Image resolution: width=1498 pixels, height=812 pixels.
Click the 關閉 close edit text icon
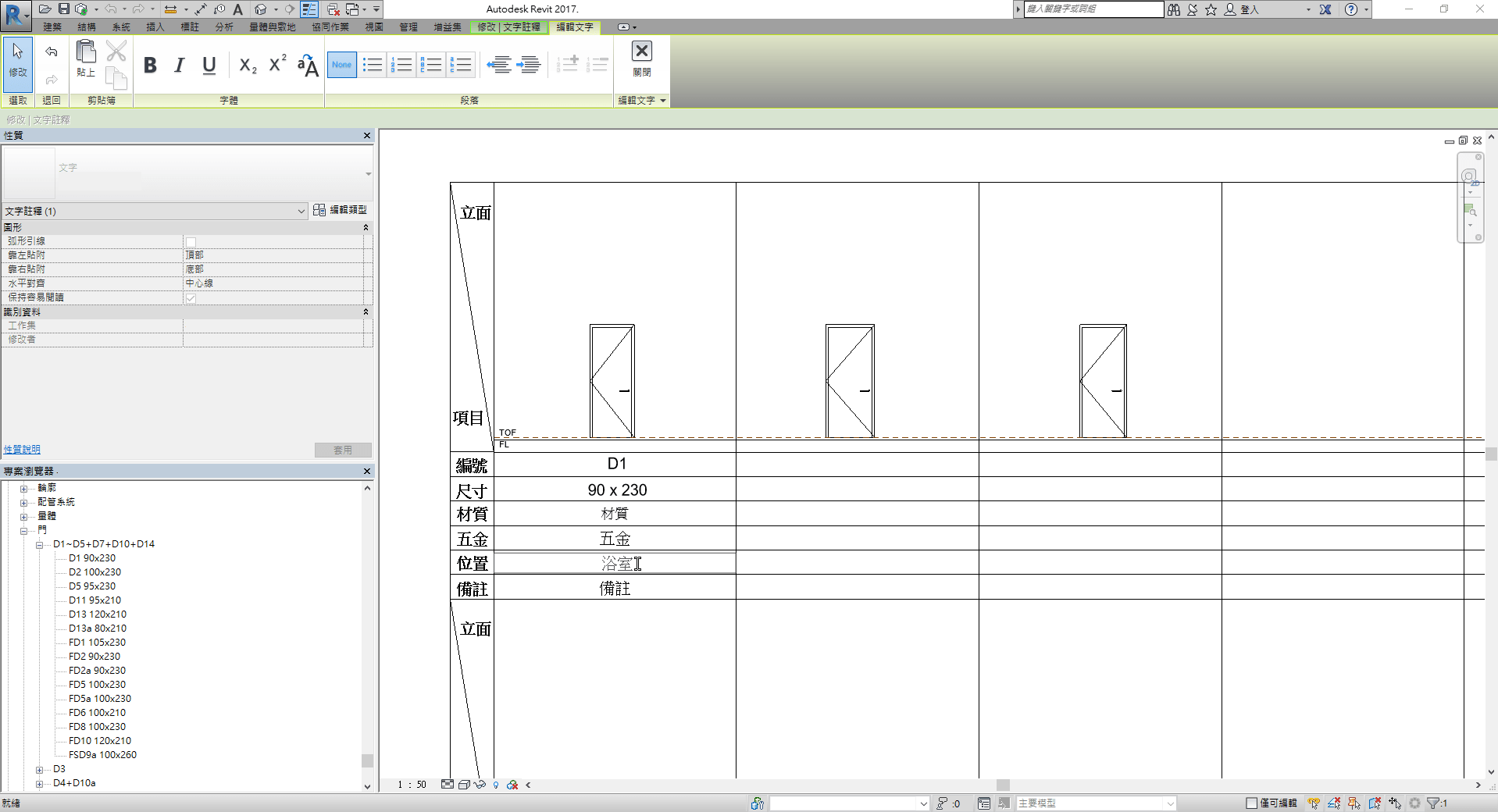pyautogui.click(x=641, y=52)
